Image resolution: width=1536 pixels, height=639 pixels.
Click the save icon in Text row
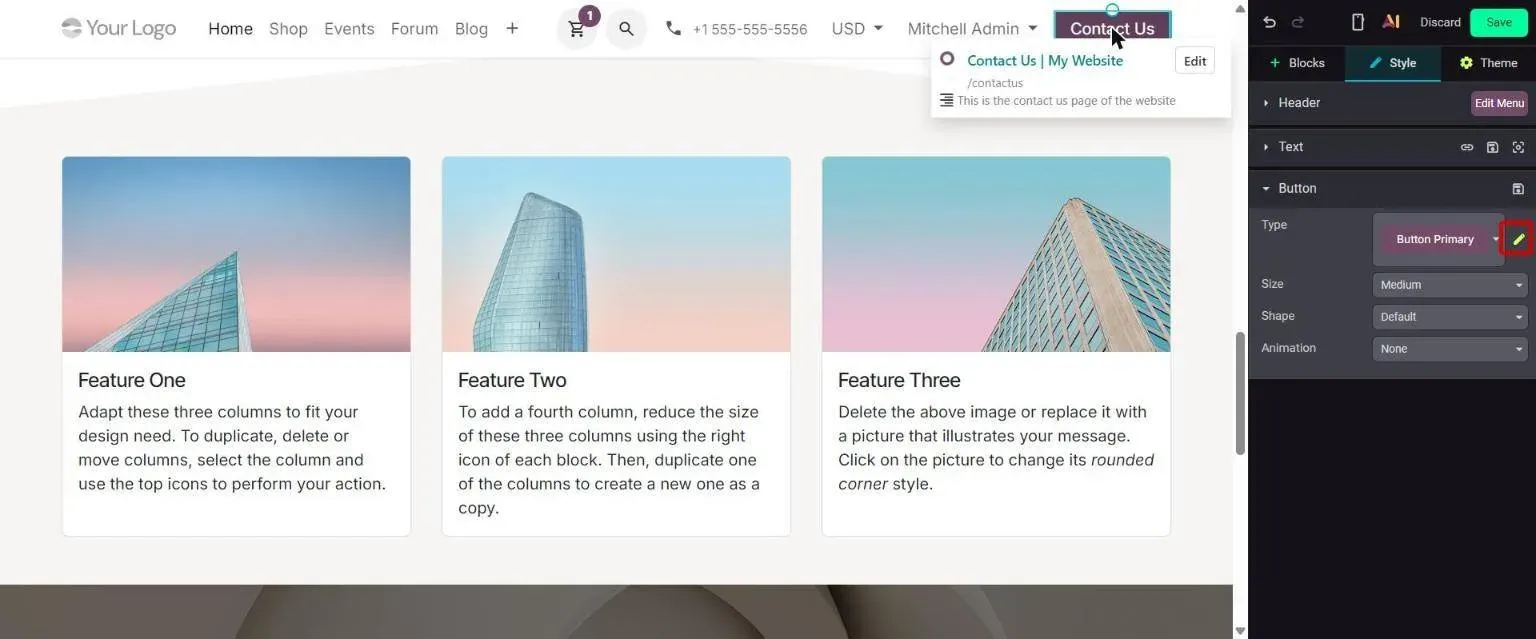[1492, 147]
